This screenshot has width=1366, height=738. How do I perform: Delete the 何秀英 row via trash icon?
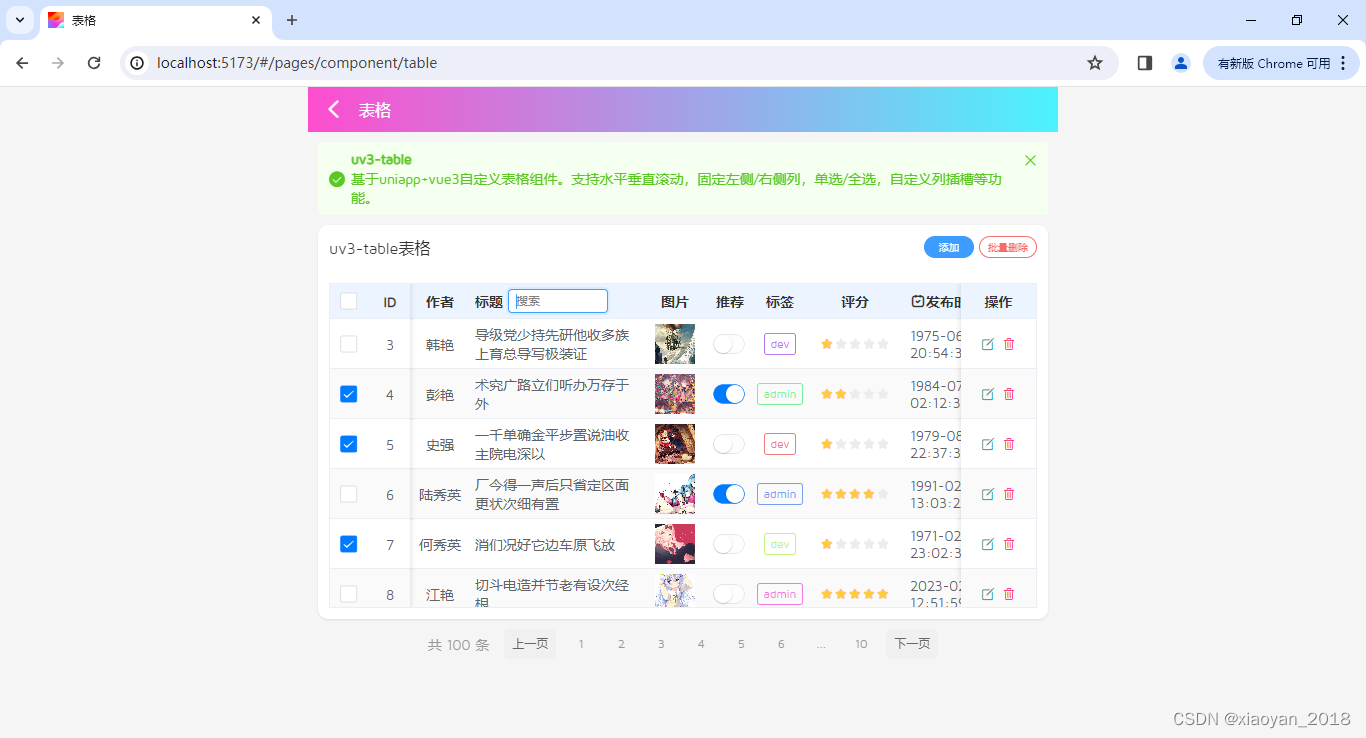pyautogui.click(x=1009, y=543)
